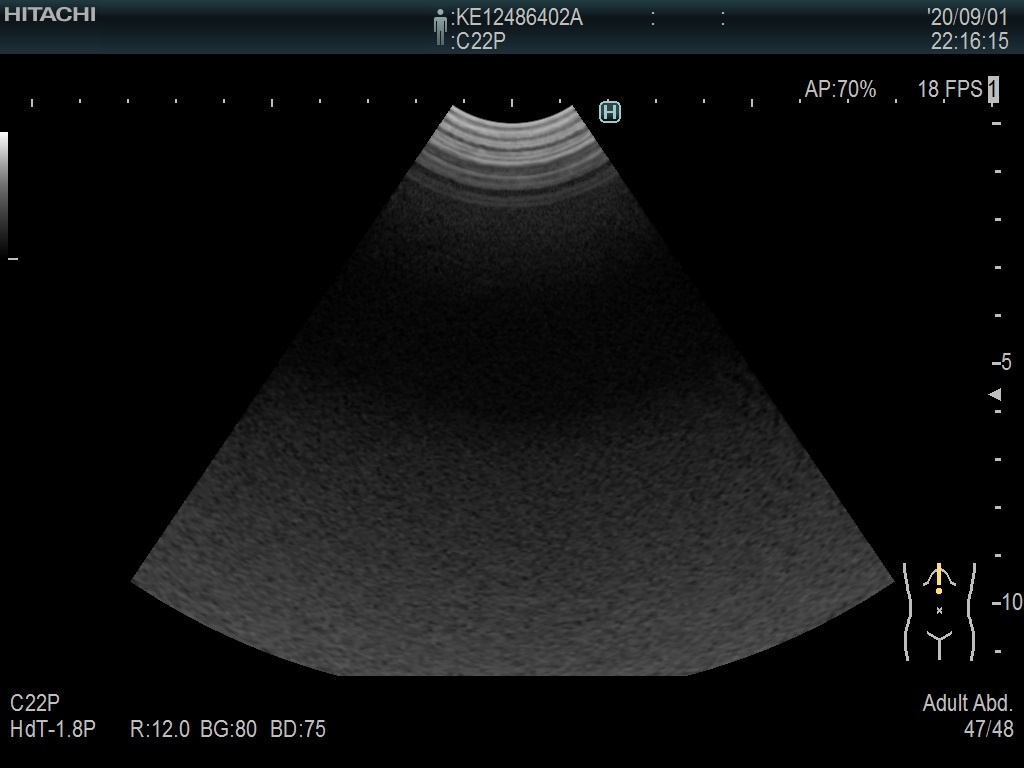The height and width of the screenshot is (768, 1024).
Task: Click the 10 cm depth scale mark
Action: click(1007, 602)
